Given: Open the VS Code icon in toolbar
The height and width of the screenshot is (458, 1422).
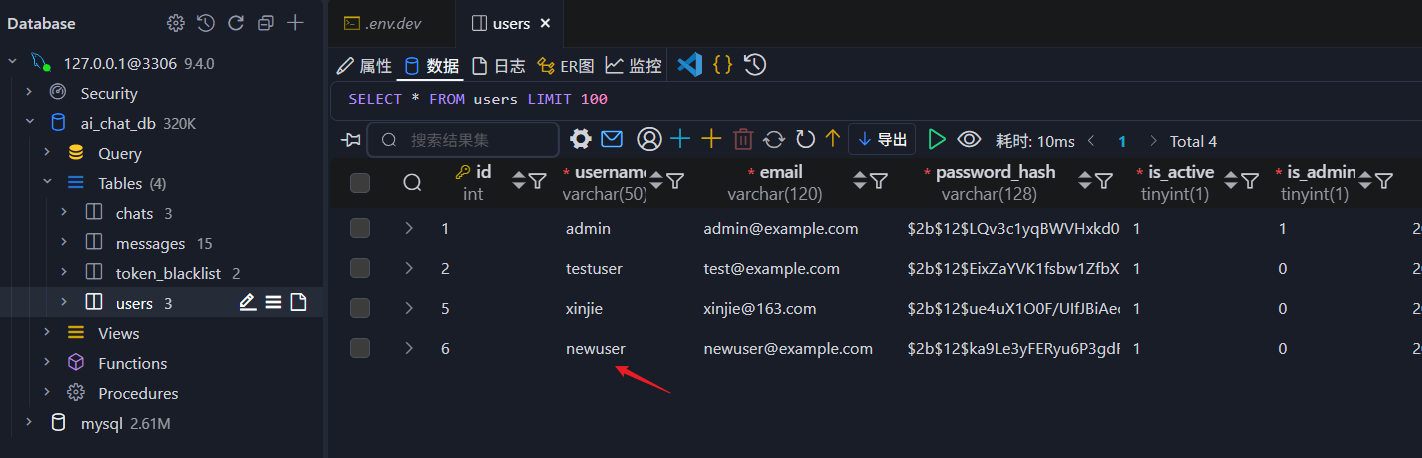Looking at the screenshot, I should coord(689,65).
